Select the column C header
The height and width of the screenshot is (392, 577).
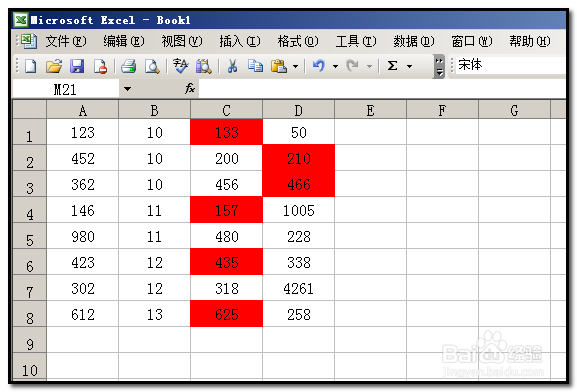[x=226, y=110]
